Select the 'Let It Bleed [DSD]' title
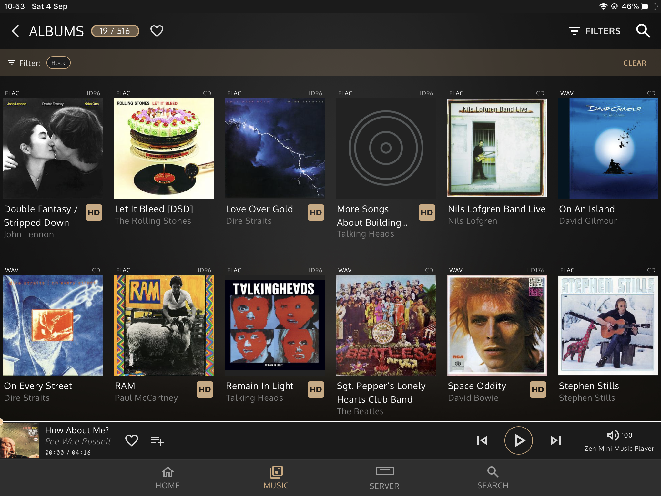 coord(154,209)
